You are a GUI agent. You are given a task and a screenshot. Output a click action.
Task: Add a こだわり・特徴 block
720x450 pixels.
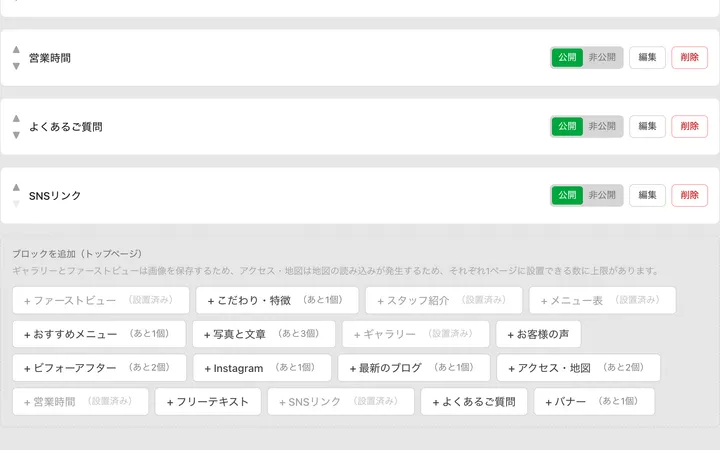pos(277,300)
